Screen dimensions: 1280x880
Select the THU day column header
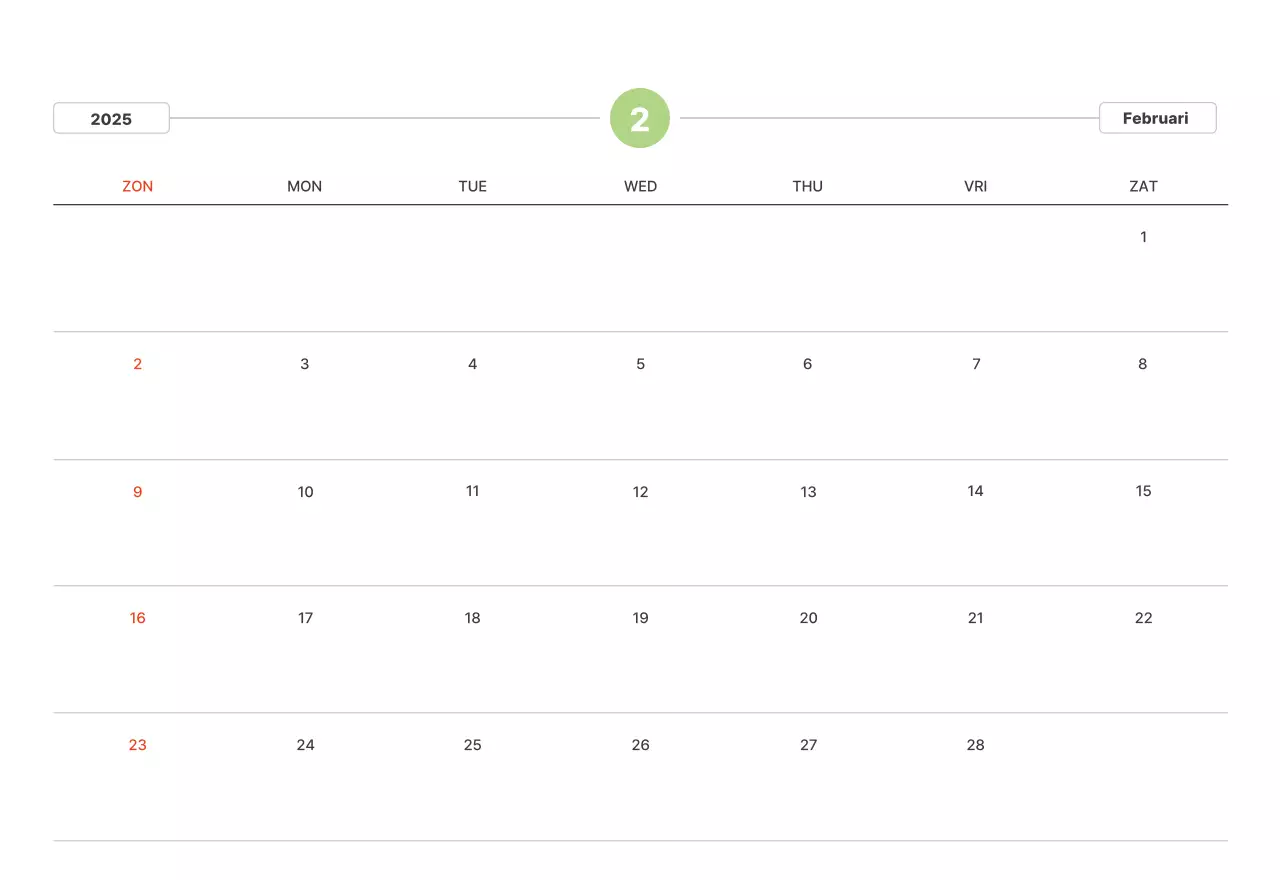[808, 186]
